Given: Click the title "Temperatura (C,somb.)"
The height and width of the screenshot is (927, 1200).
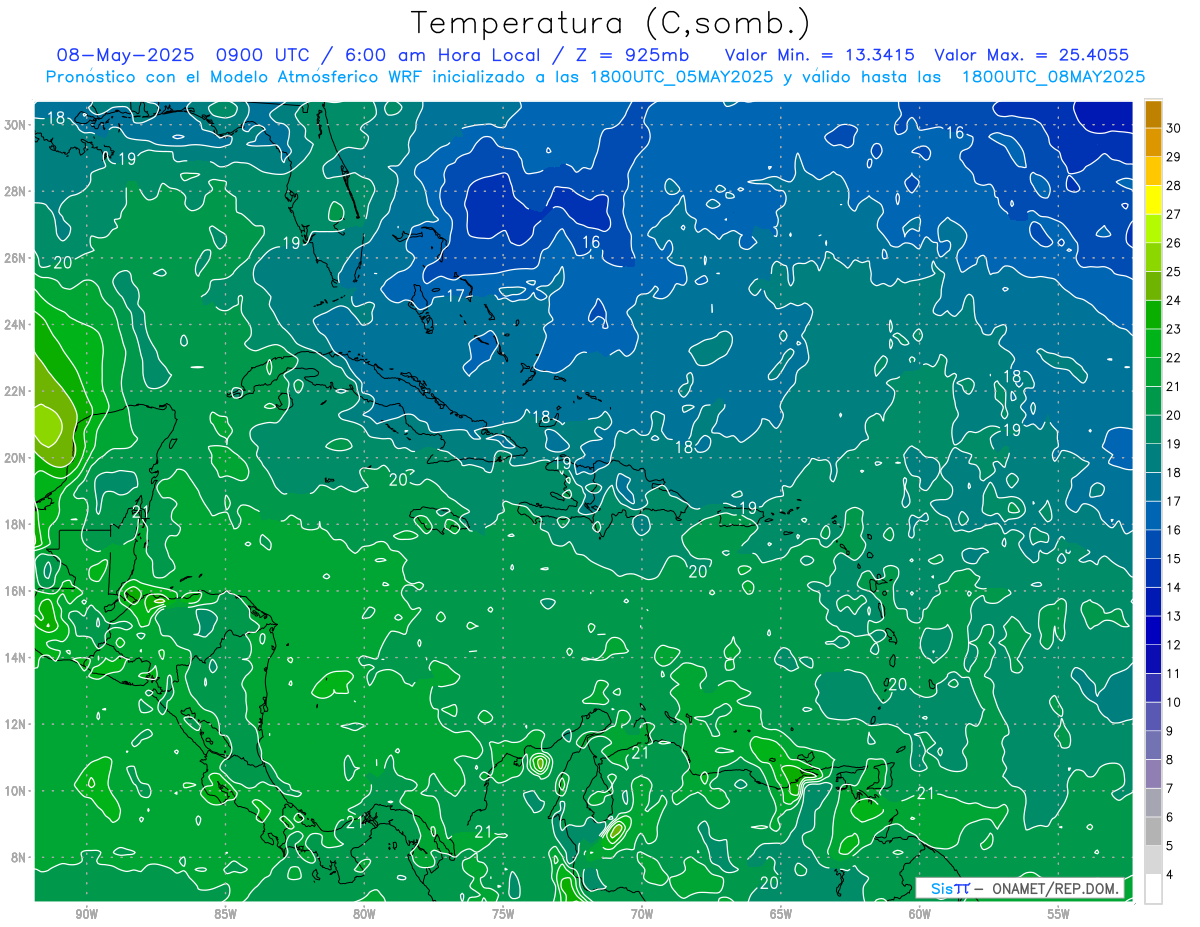Looking at the screenshot, I should click(x=611, y=23).
